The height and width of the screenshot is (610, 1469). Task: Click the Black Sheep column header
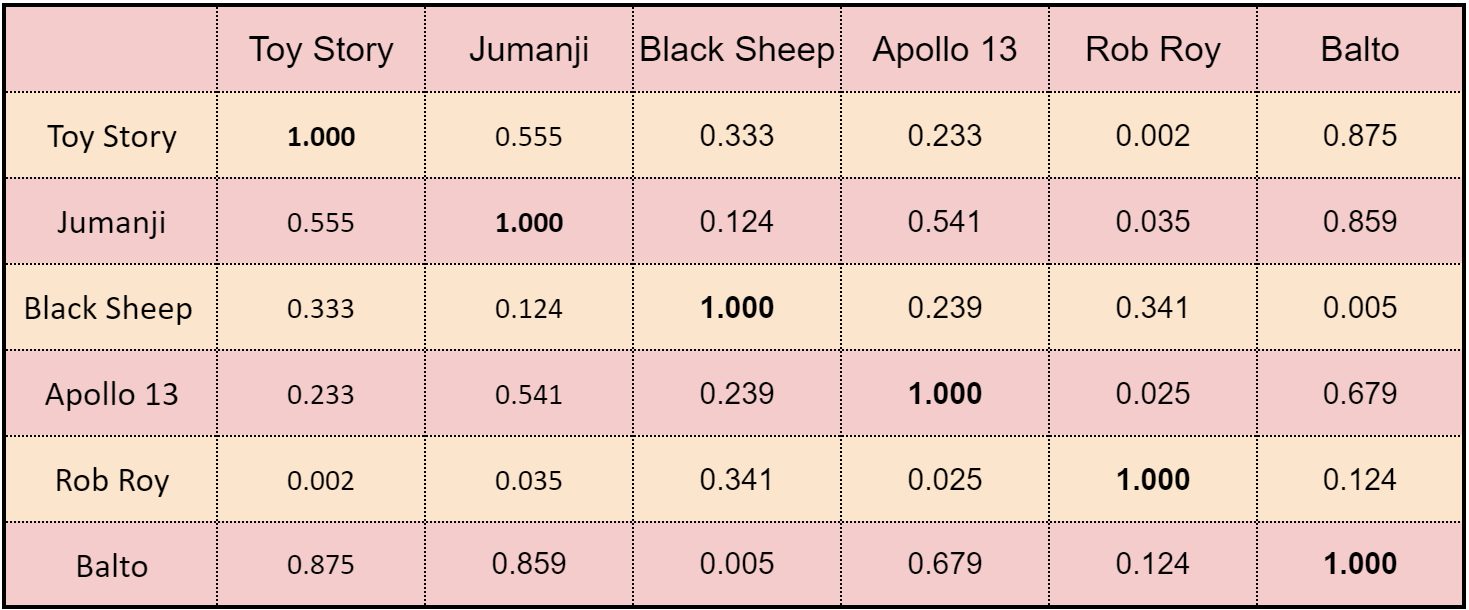point(737,51)
